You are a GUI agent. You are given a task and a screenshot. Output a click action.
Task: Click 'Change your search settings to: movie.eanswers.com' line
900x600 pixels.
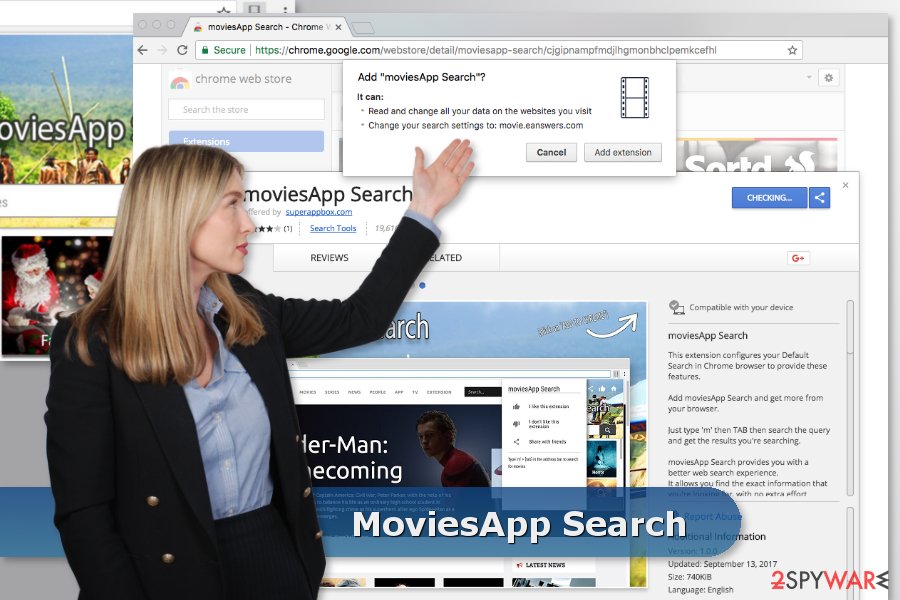point(475,125)
